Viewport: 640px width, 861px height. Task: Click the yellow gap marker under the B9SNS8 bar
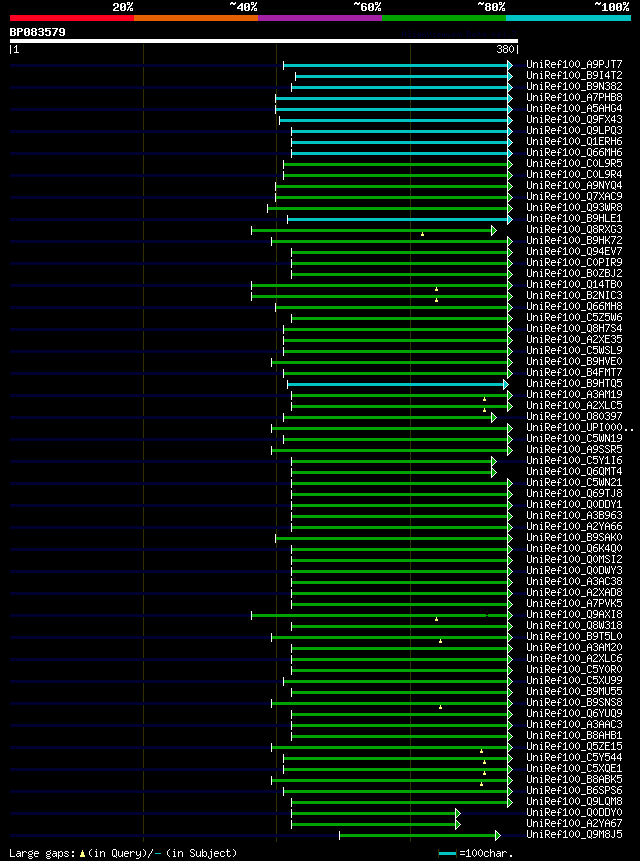click(x=440, y=707)
